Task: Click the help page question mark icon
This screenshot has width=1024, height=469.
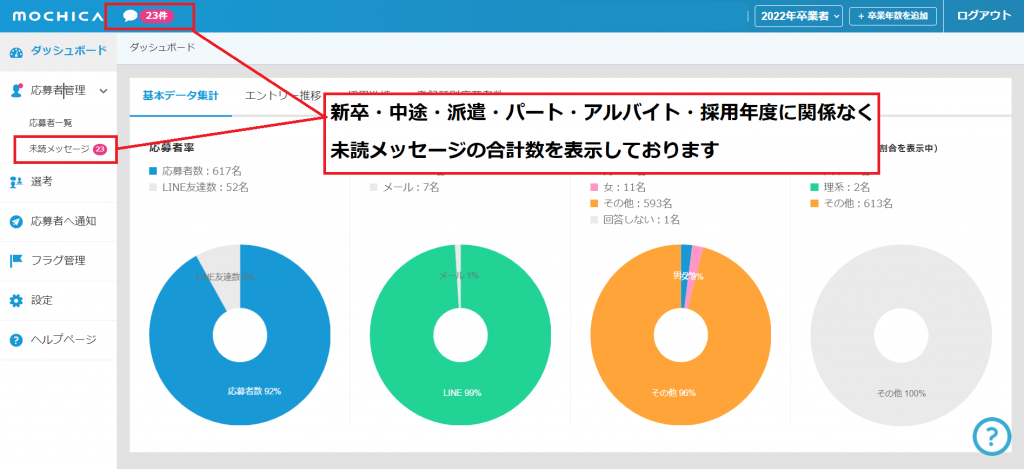Action: coord(16,340)
